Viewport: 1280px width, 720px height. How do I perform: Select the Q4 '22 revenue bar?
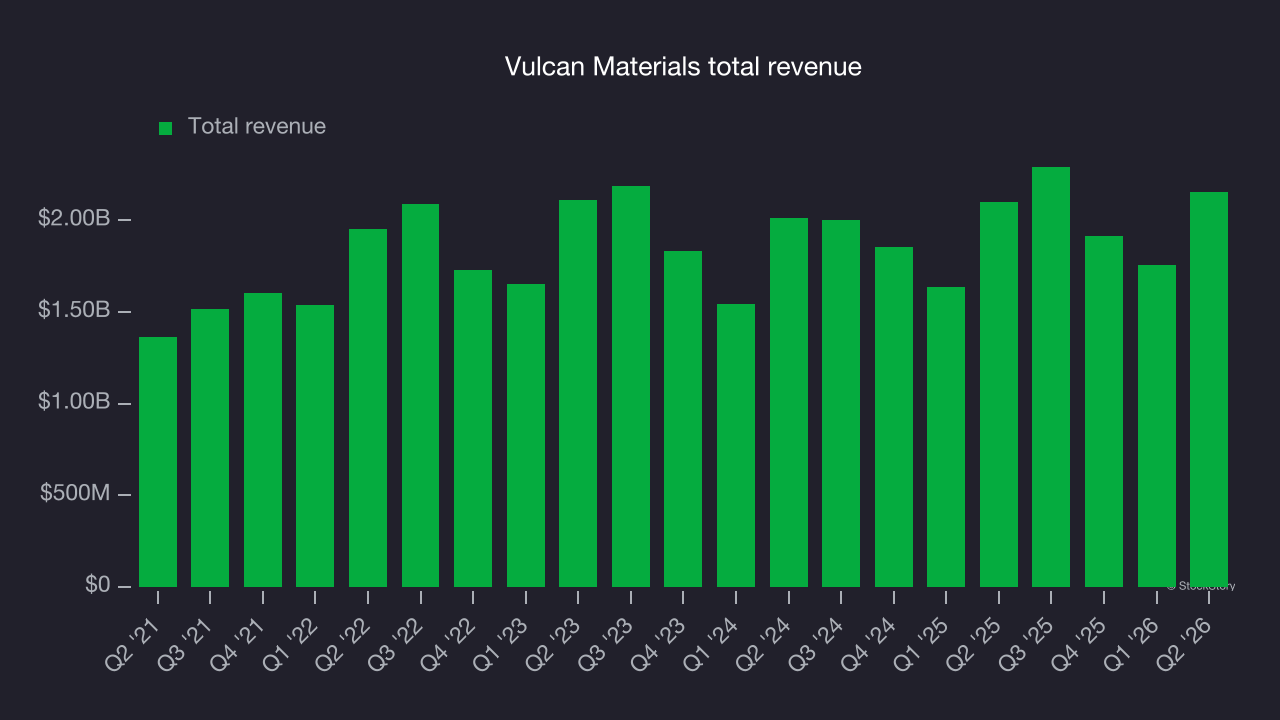[473, 428]
